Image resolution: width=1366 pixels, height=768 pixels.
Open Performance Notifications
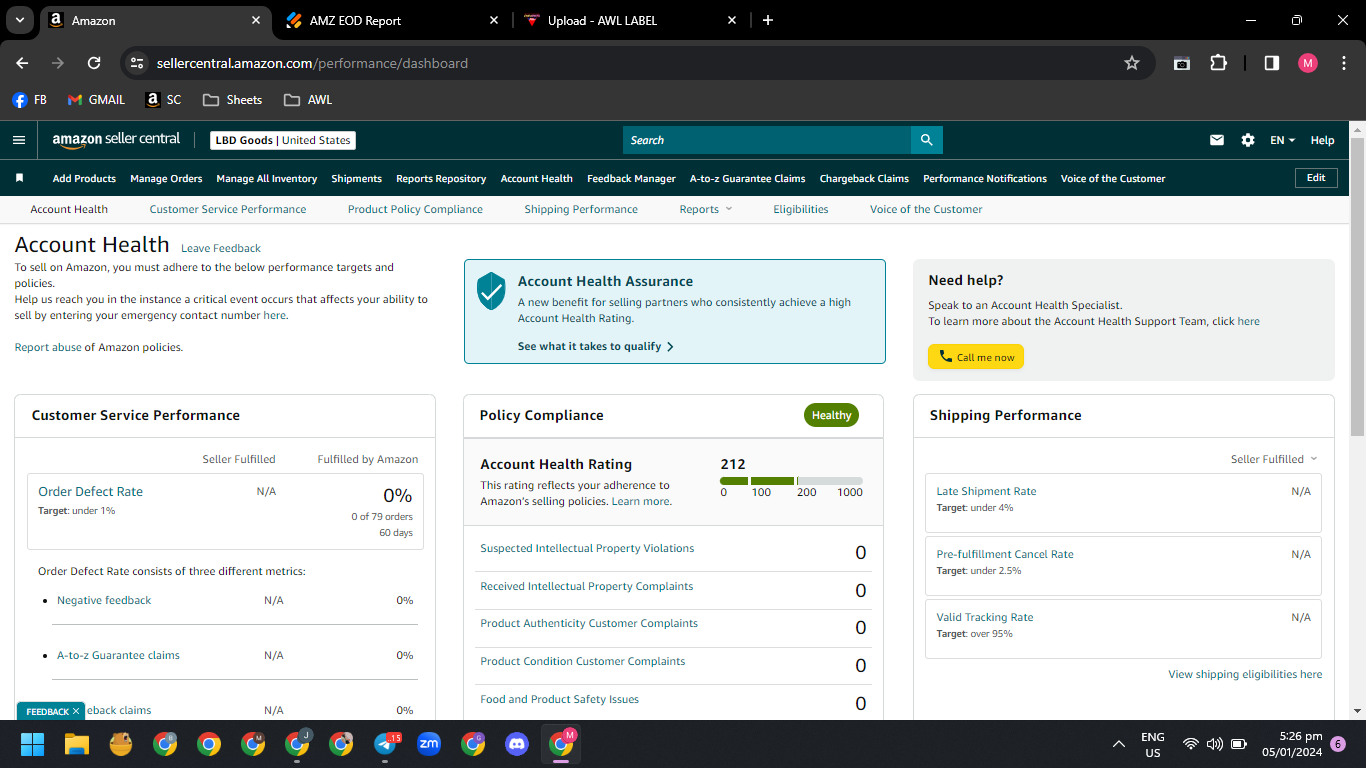[x=985, y=178]
